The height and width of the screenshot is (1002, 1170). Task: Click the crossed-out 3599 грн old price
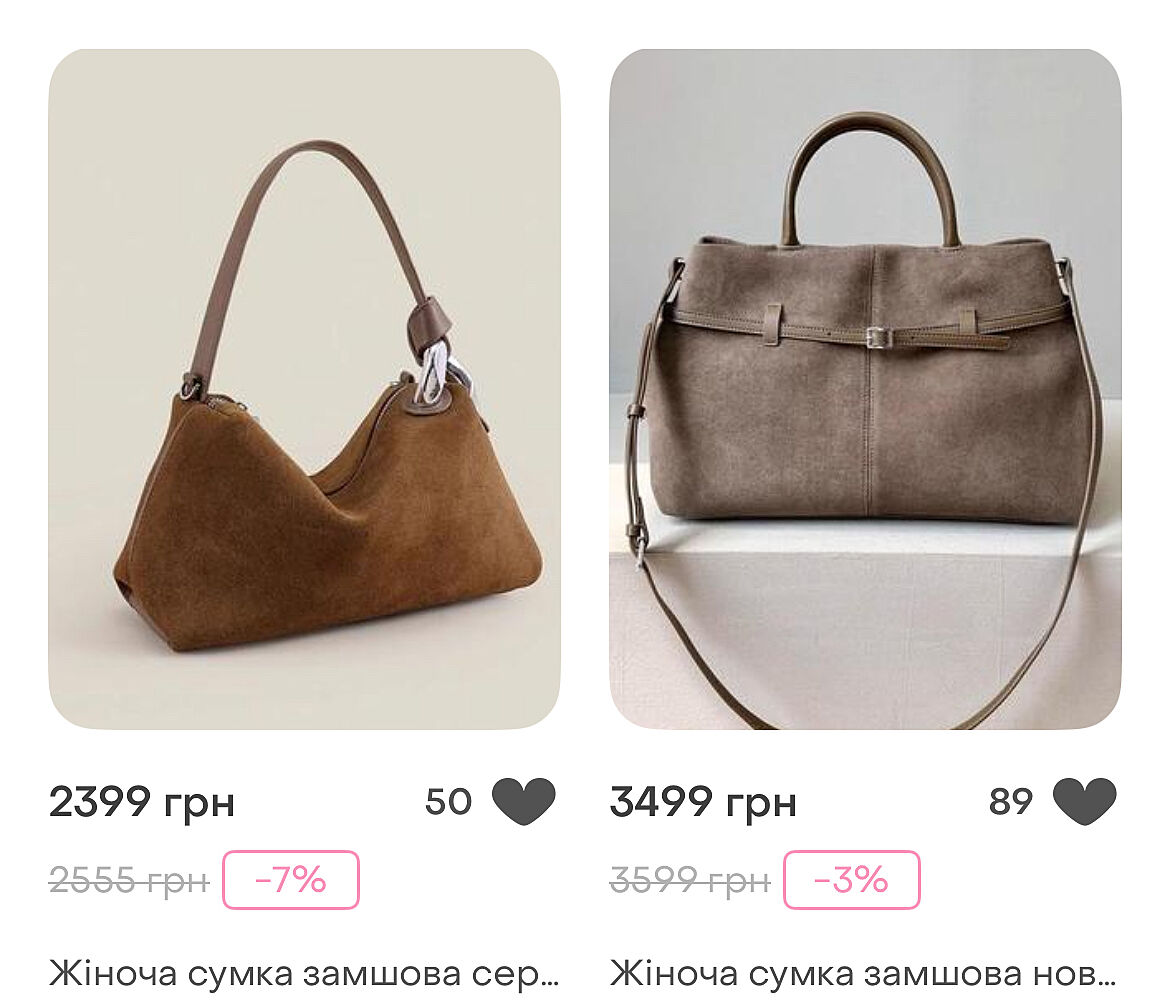click(x=689, y=880)
